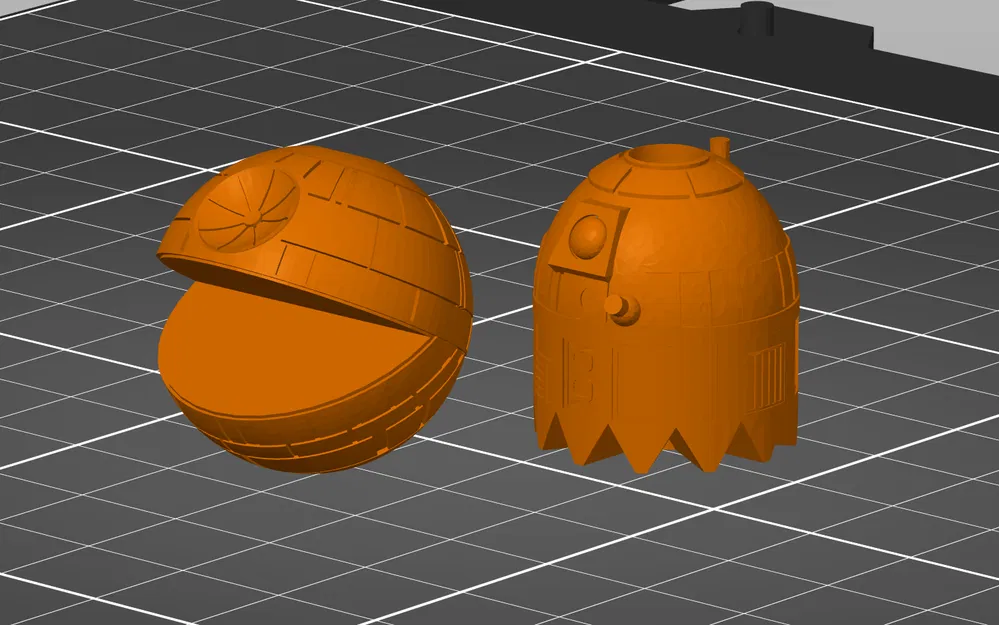Click the cylindrical post on the gantry
Image resolution: width=999 pixels, height=625 pixels.
pos(758,18)
